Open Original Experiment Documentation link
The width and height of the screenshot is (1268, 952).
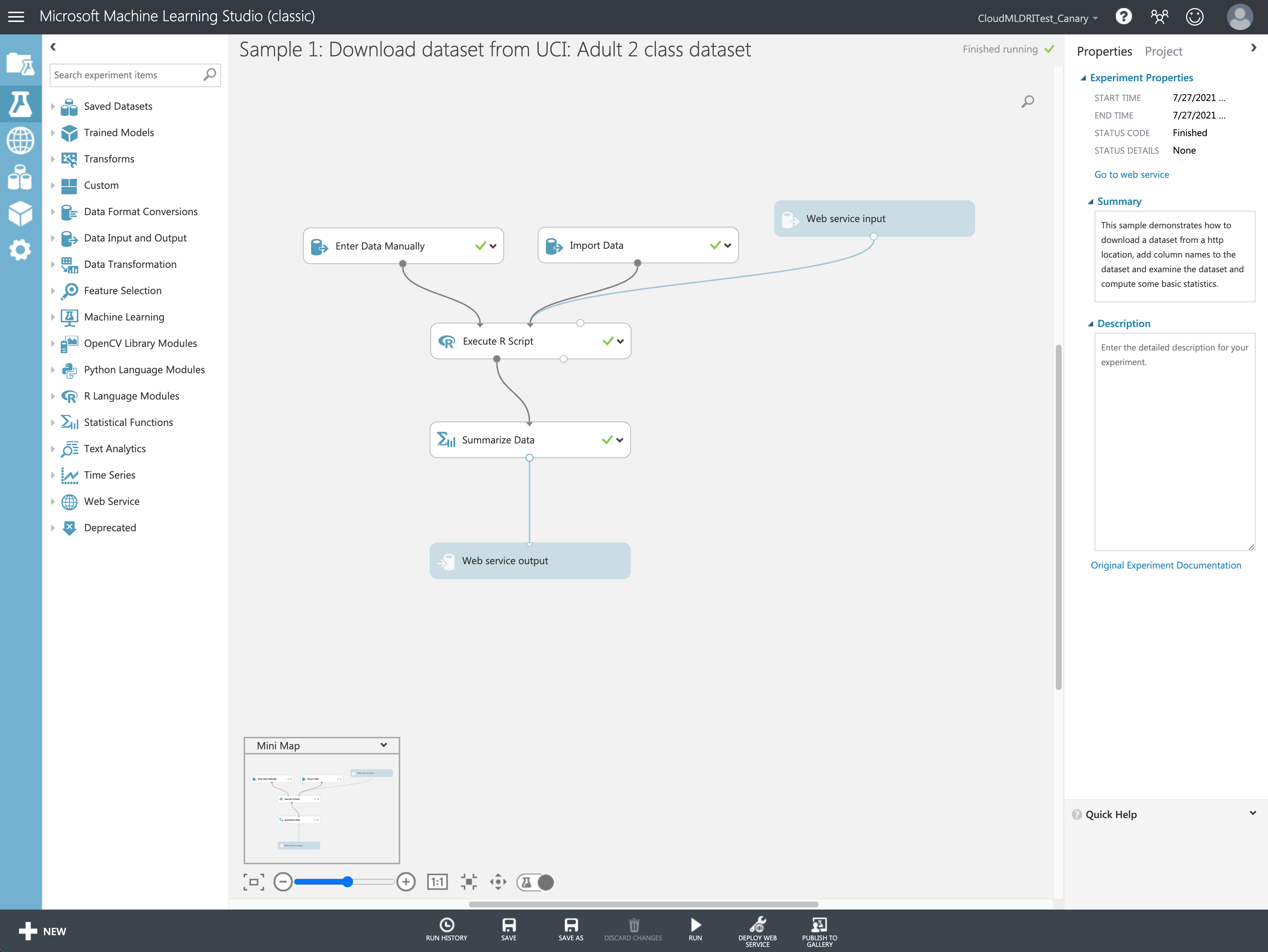click(1166, 565)
